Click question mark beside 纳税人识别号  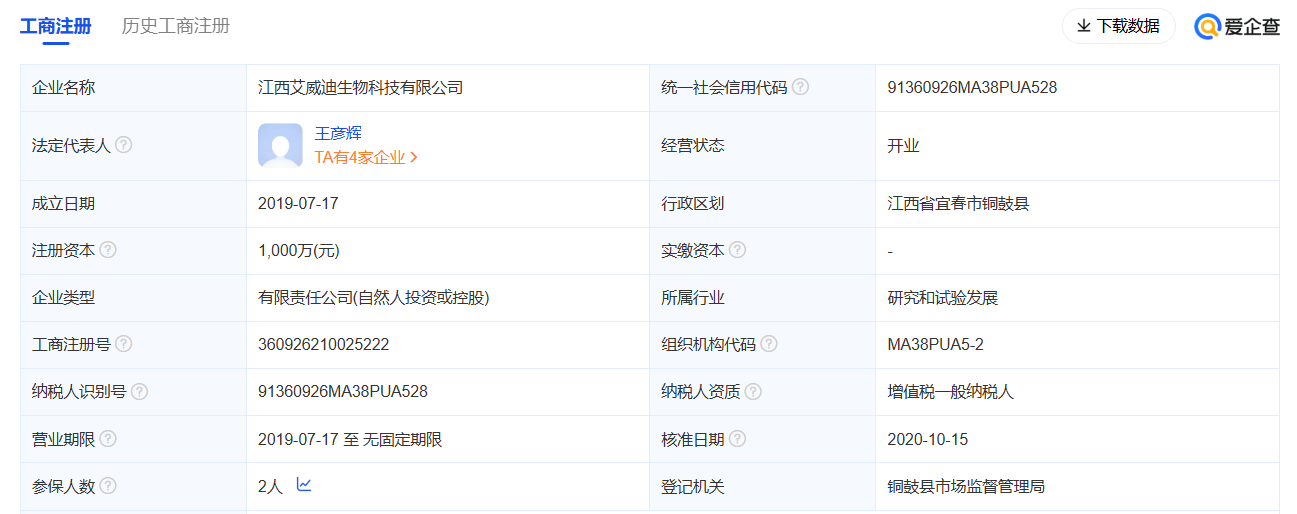pyautogui.click(x=139, y=391)
